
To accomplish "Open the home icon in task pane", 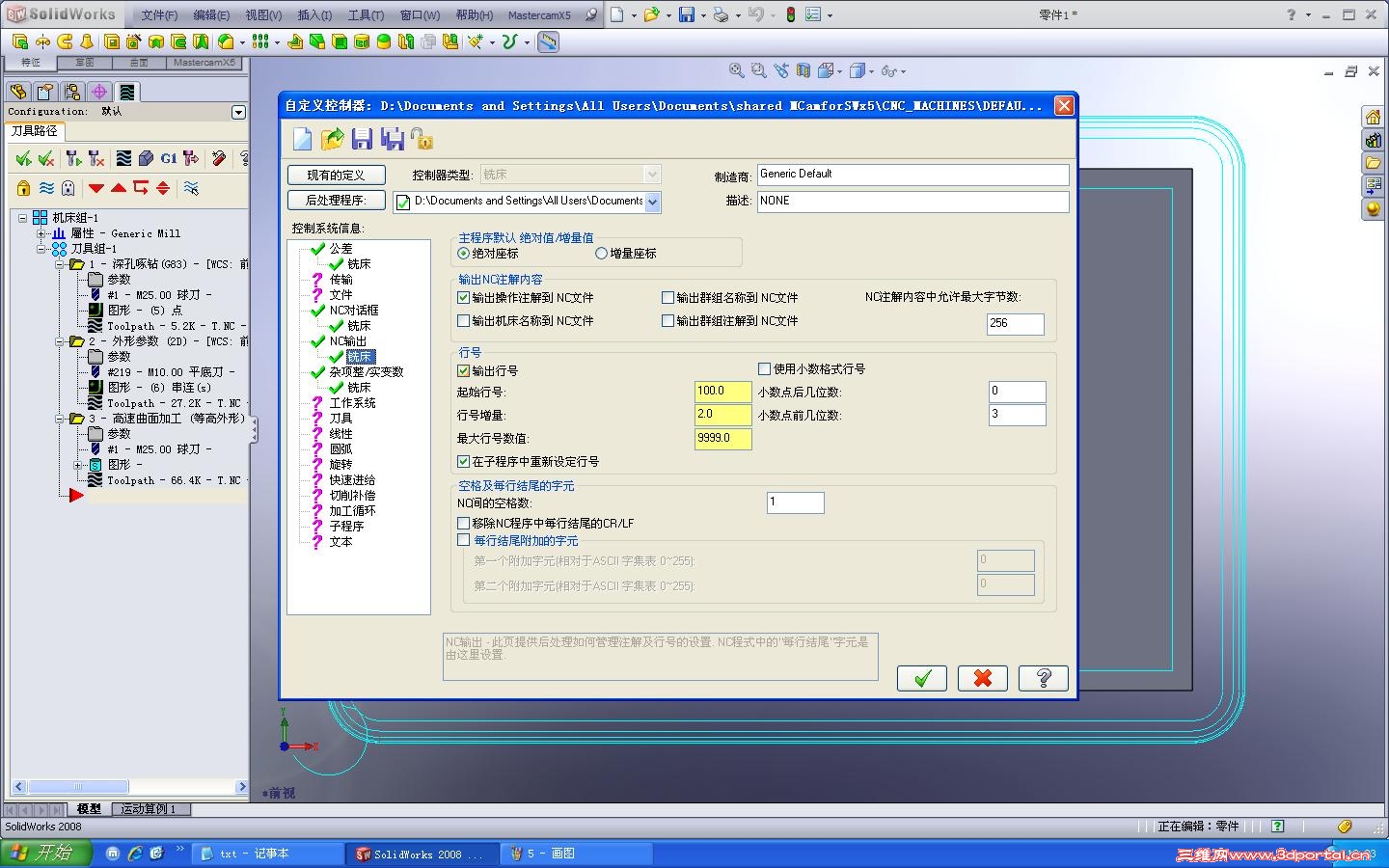I will (1373, 117).
